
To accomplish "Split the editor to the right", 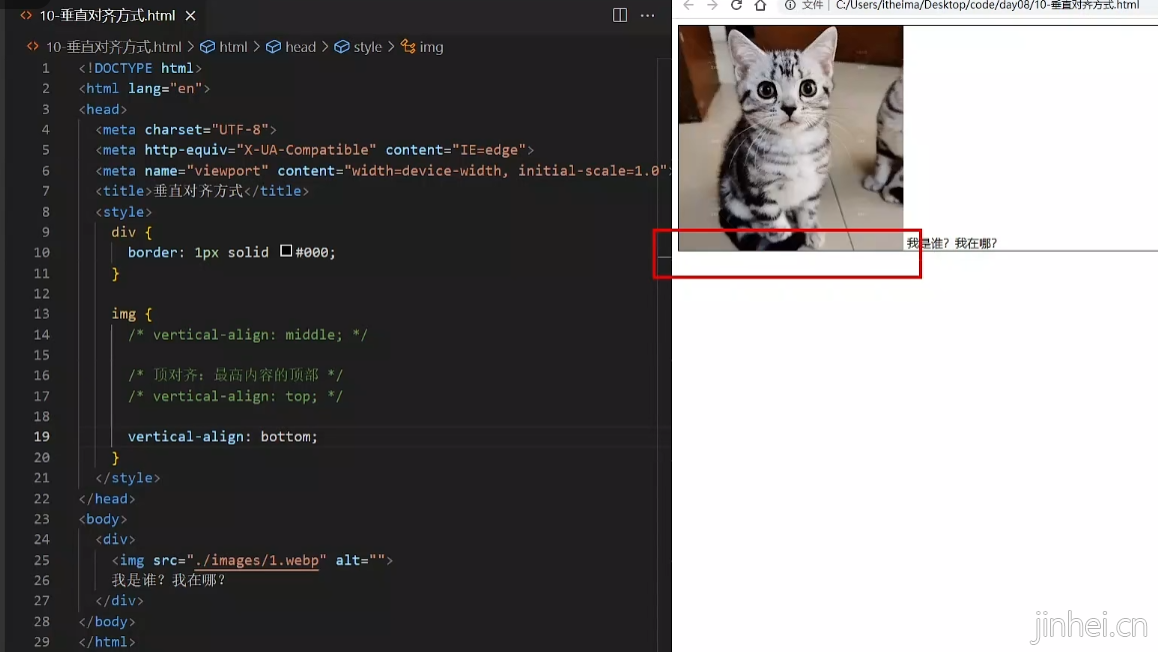I will click(x=620, y=16).
